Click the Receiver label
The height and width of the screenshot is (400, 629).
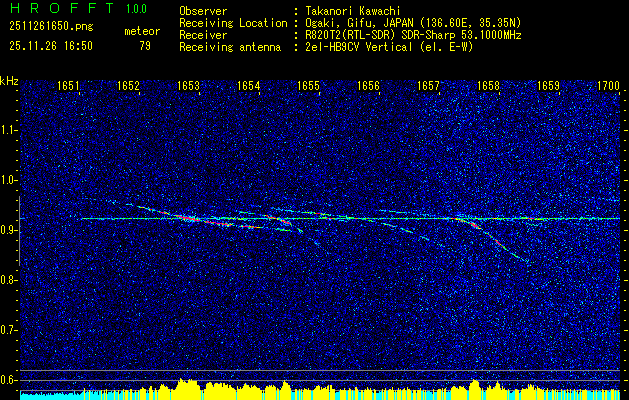coord(203,35)
